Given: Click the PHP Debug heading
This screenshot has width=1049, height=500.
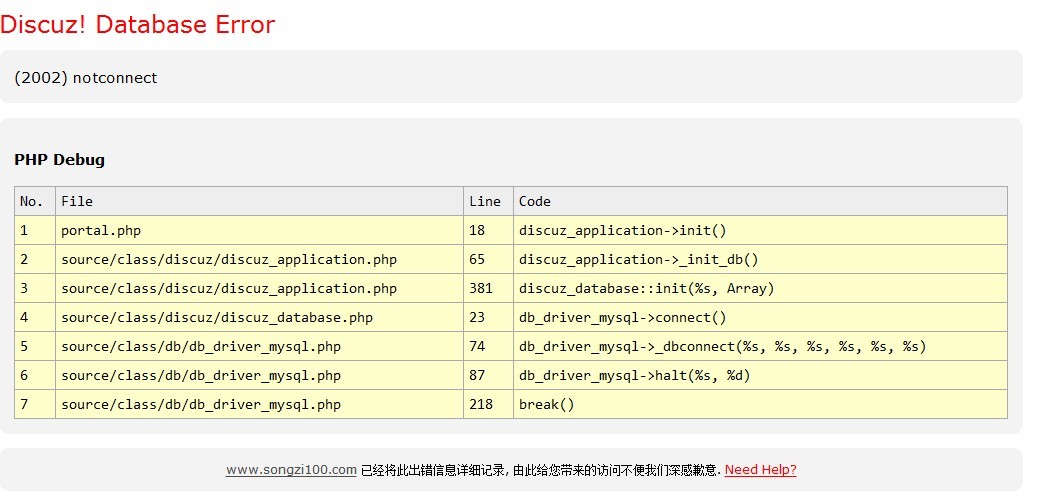Looking at the screenshot, I should pyautogui.click(x=60, y=160).
